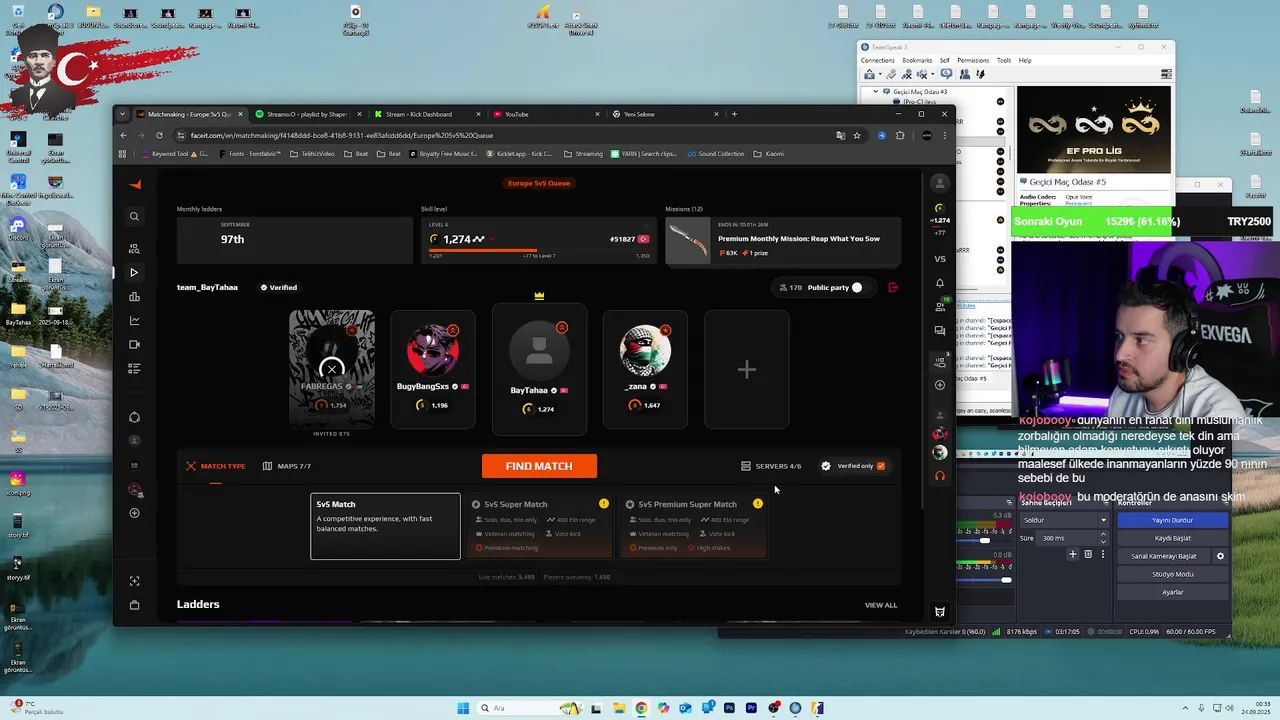Add a party member with the plus slot
The image size is (1280, 720).
[x=746, y=370]
